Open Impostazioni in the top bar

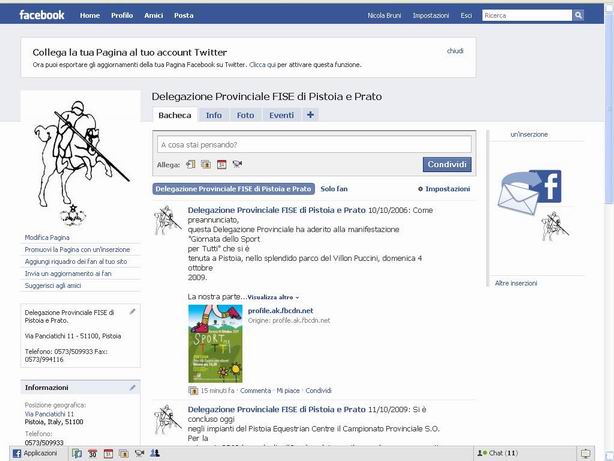431,15
